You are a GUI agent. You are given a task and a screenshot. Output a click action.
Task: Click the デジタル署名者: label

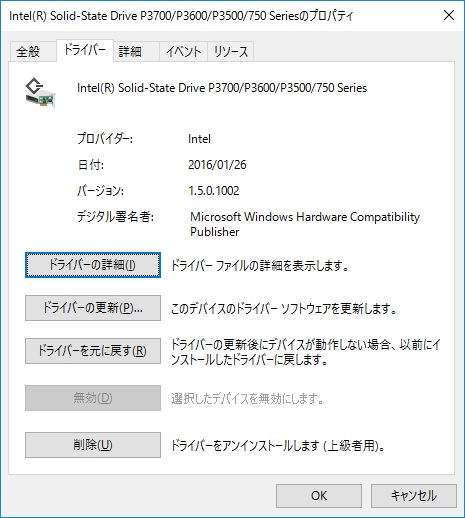pyautogui.click(x=116, y=217)
